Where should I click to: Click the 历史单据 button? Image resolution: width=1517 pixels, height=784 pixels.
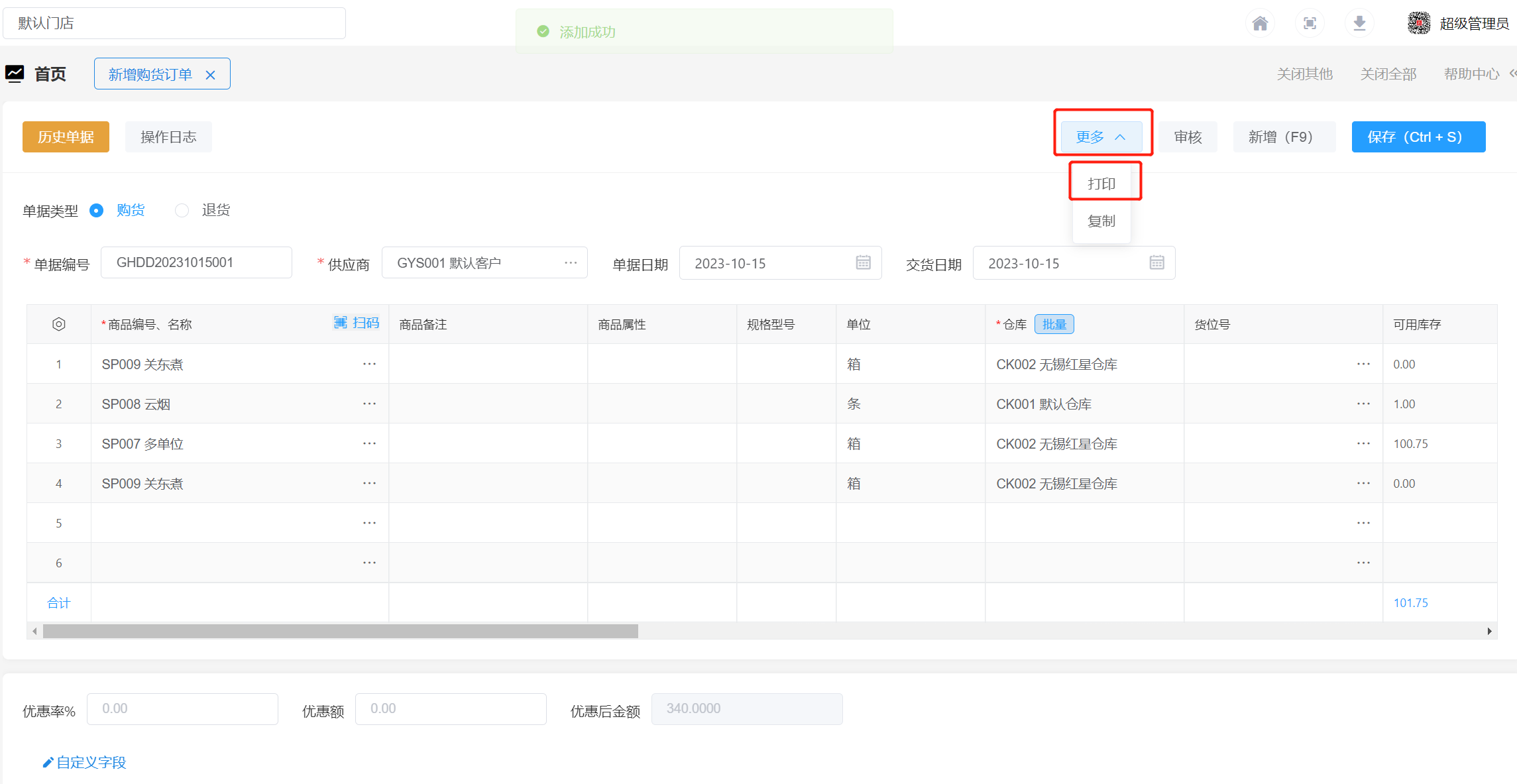66,137
